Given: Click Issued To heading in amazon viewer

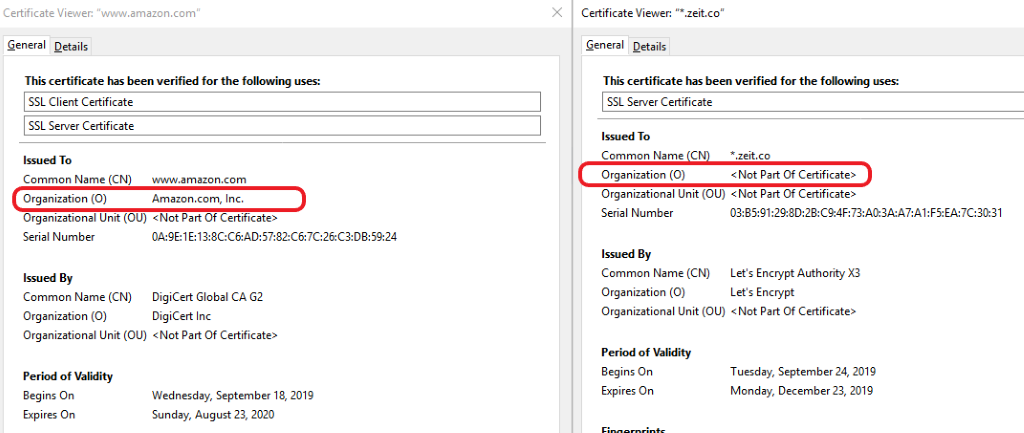Looking at the screenshot, I should tap(48, 160).
